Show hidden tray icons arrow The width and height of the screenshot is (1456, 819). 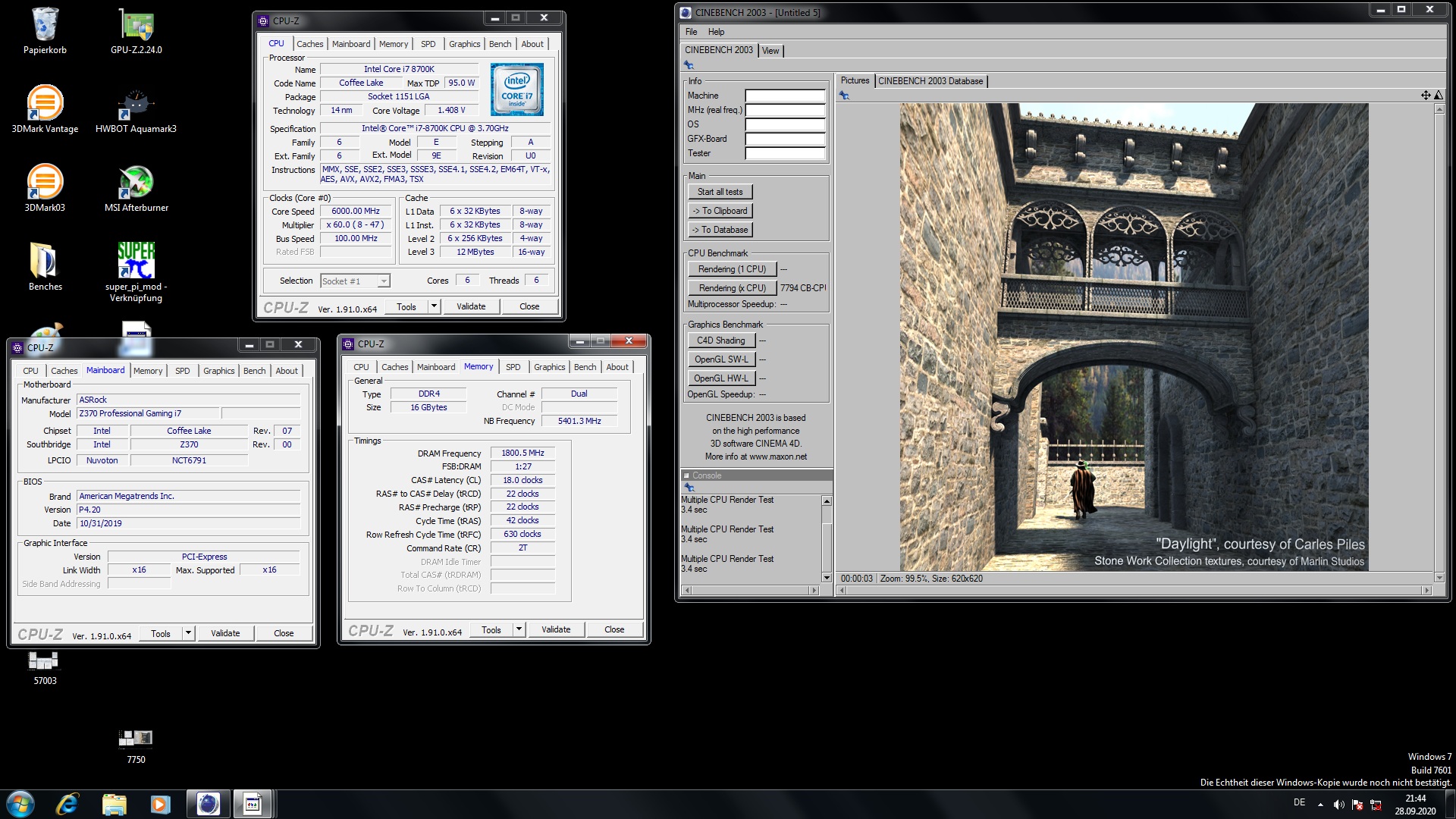coord(1320,805)
